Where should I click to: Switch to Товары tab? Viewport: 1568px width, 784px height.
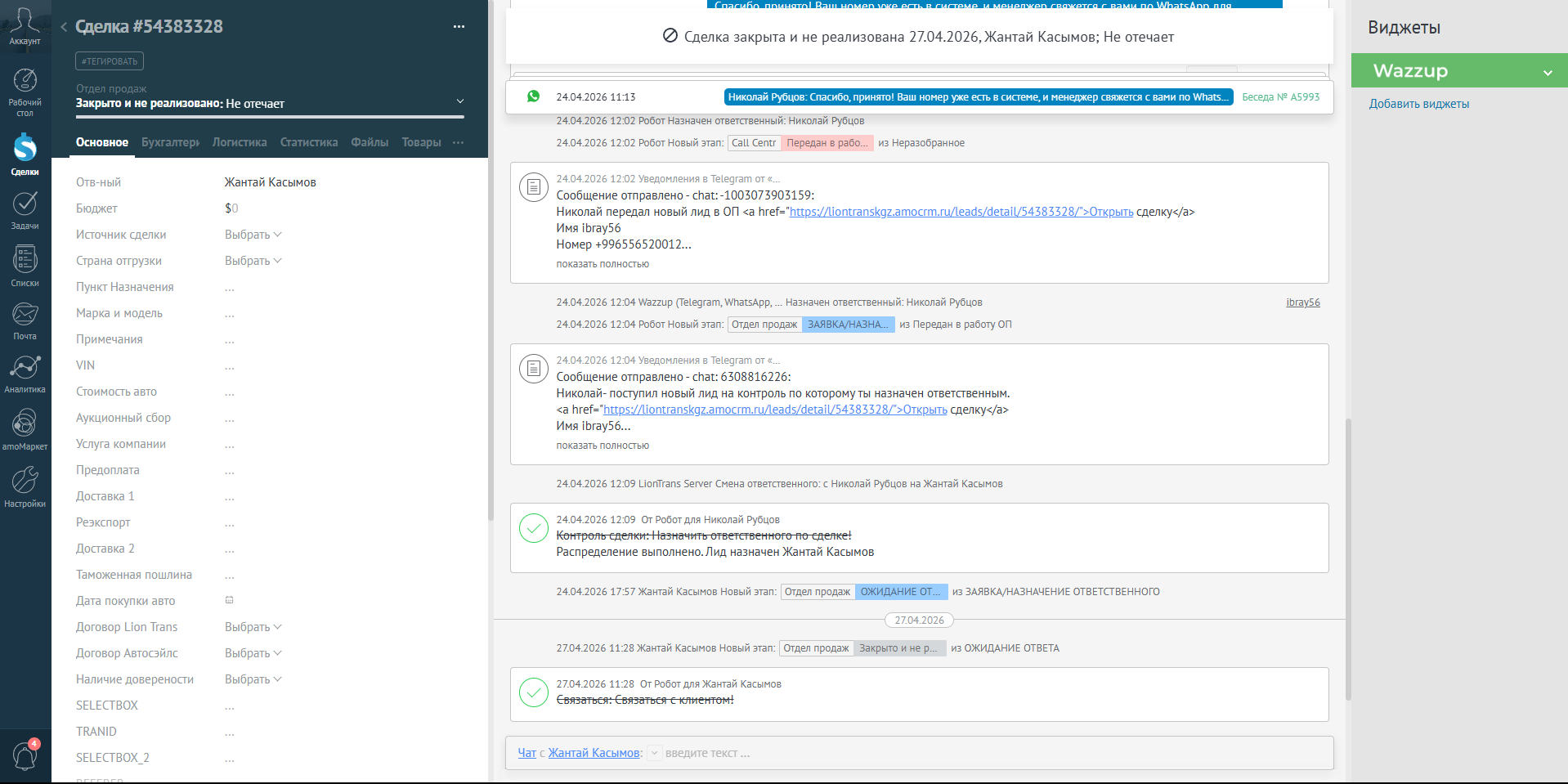pyautogui.click(x=421, y=142)
